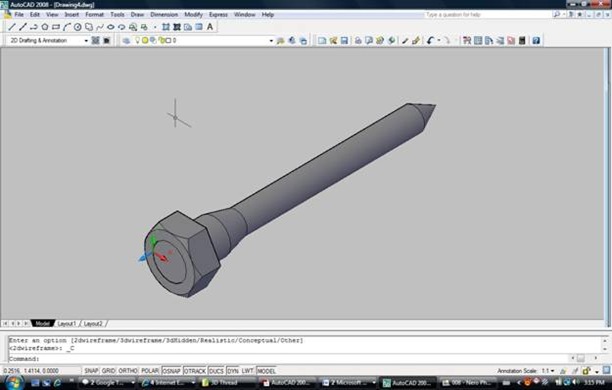Open the 2D Drafting & Annotation workspace dropdown
This screenshot has width=612, height=390.
[x=86, y=41]
